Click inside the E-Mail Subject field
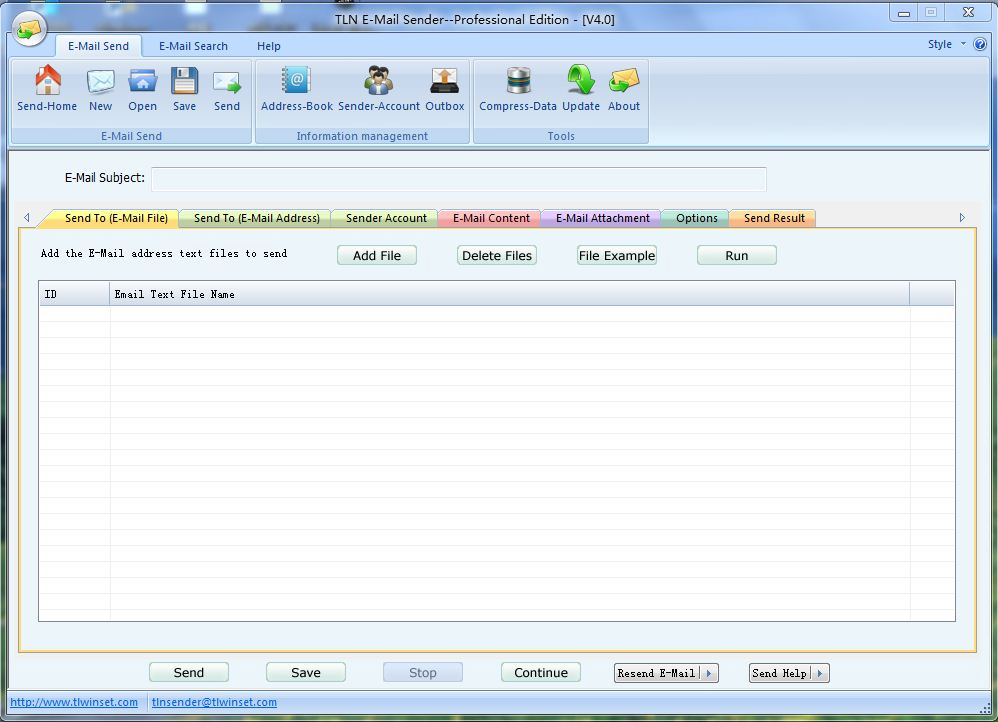Image resolution: width=998 pixels, height=722 pixels. click(458, 179)
